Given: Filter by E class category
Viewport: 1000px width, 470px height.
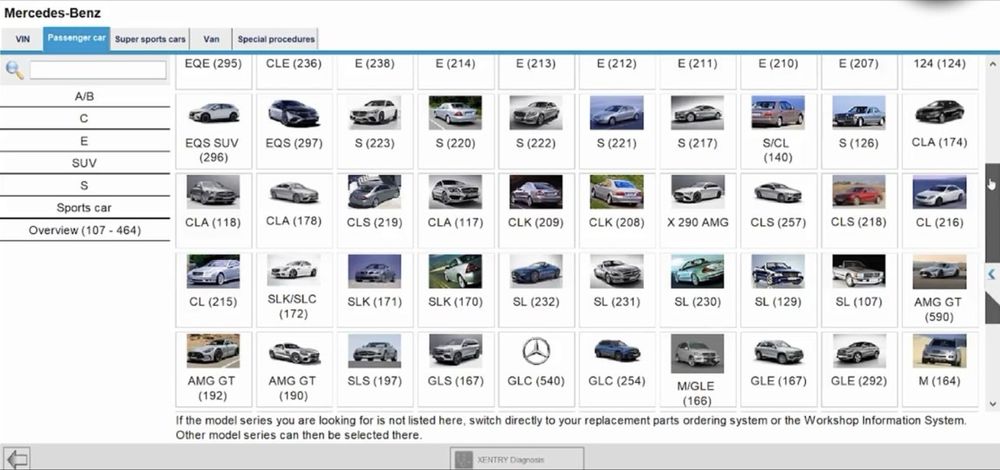Looking at the screenshot, I should tap(84, 141).
